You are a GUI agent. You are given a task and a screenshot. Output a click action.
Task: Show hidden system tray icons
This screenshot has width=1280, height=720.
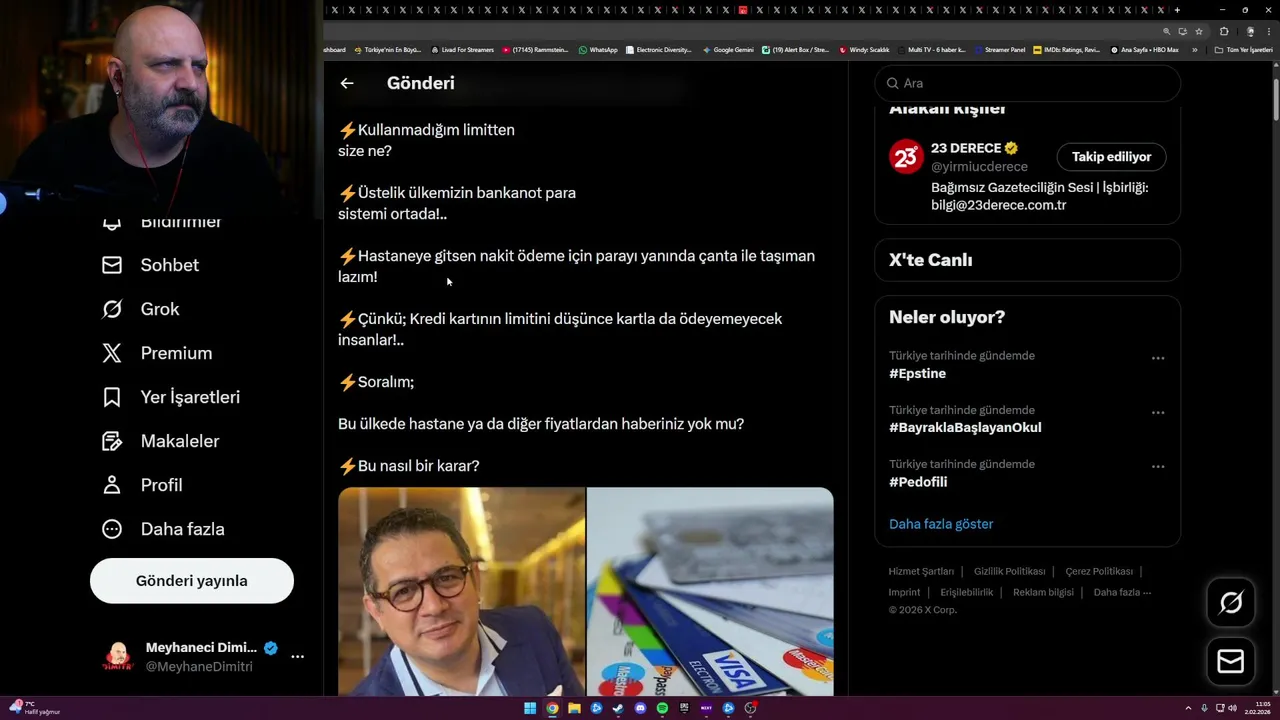pyautogui.click(x=1188, y=708)
